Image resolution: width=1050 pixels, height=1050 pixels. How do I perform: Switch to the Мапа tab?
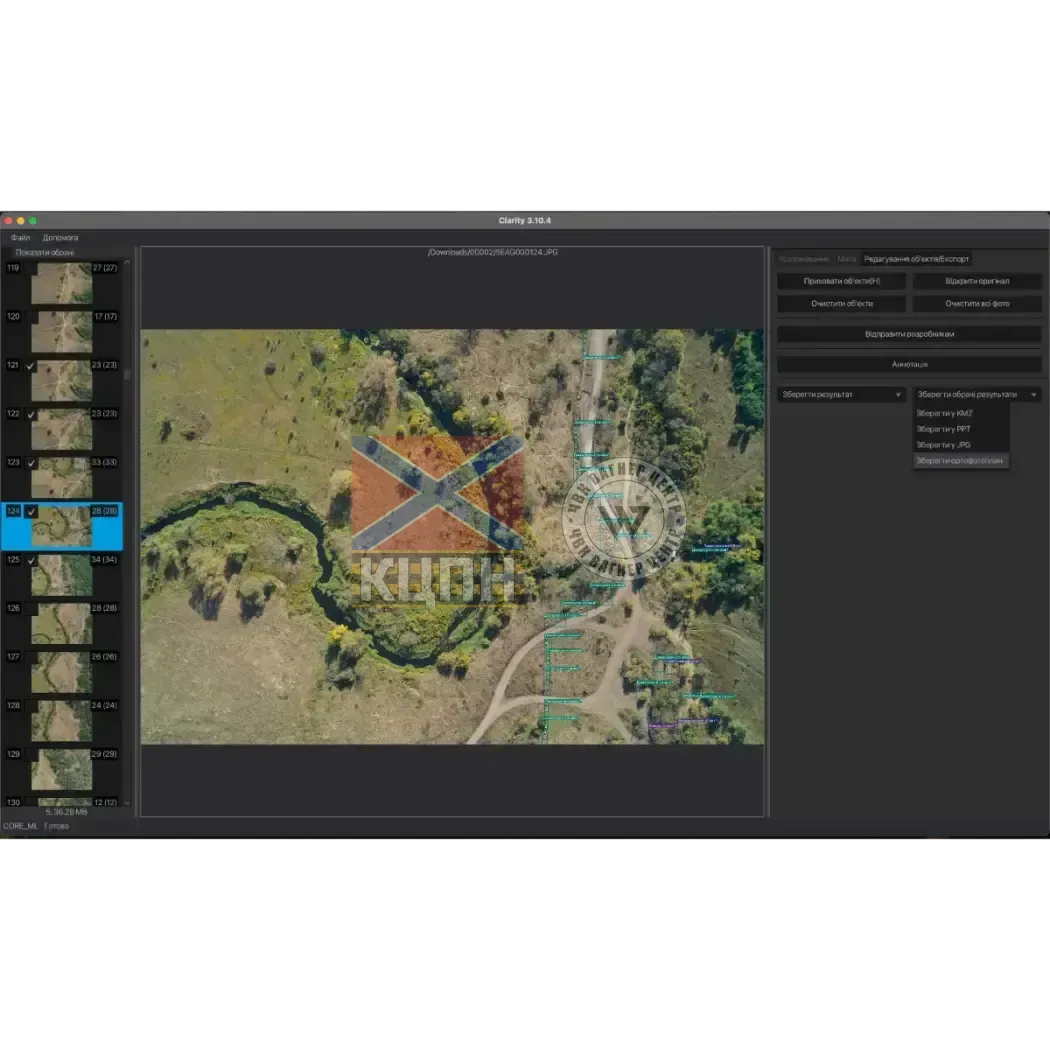pyautogui.click(x=846, y=259)
